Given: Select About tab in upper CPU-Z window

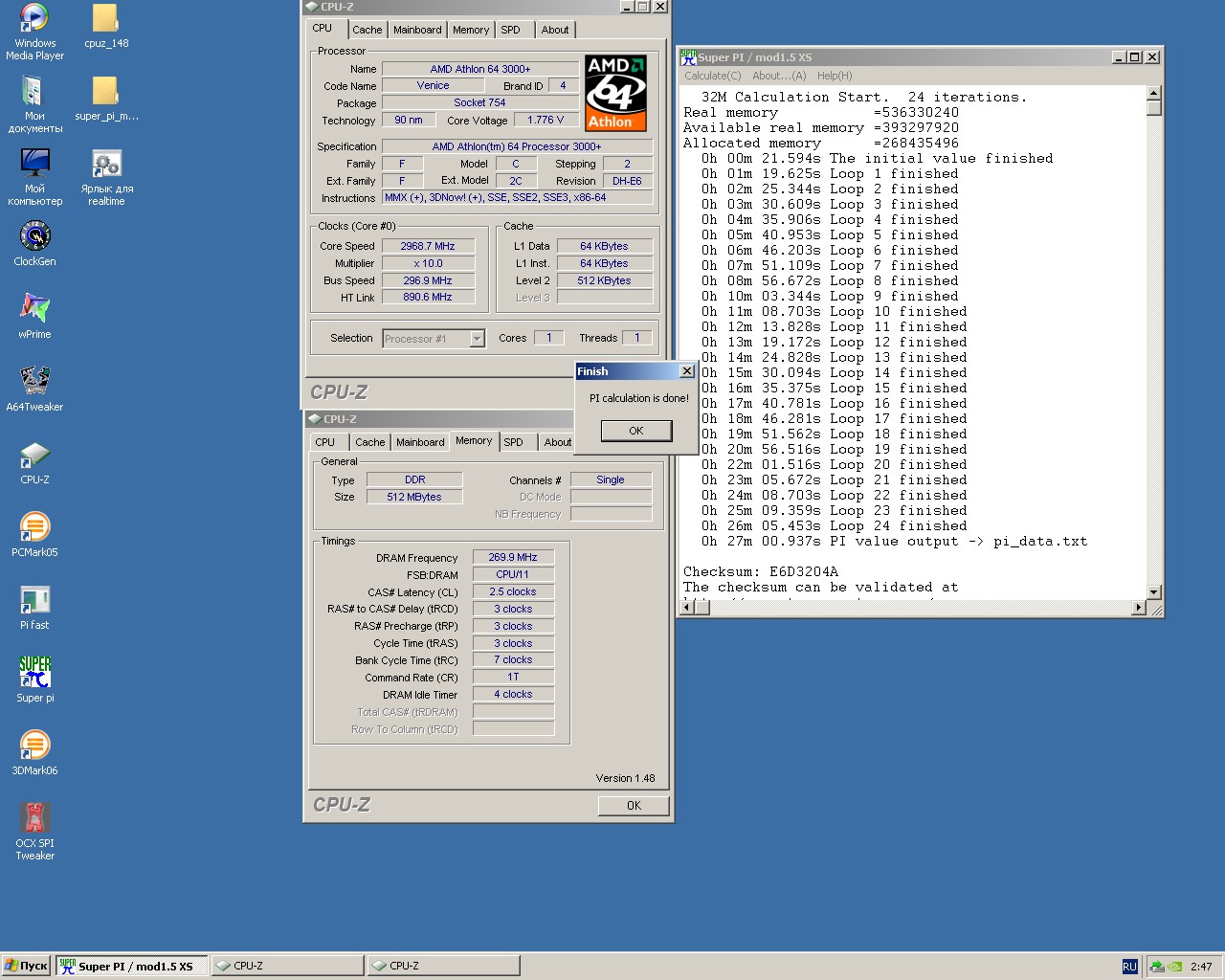Looking at the screenshot, I should [555, 30].
